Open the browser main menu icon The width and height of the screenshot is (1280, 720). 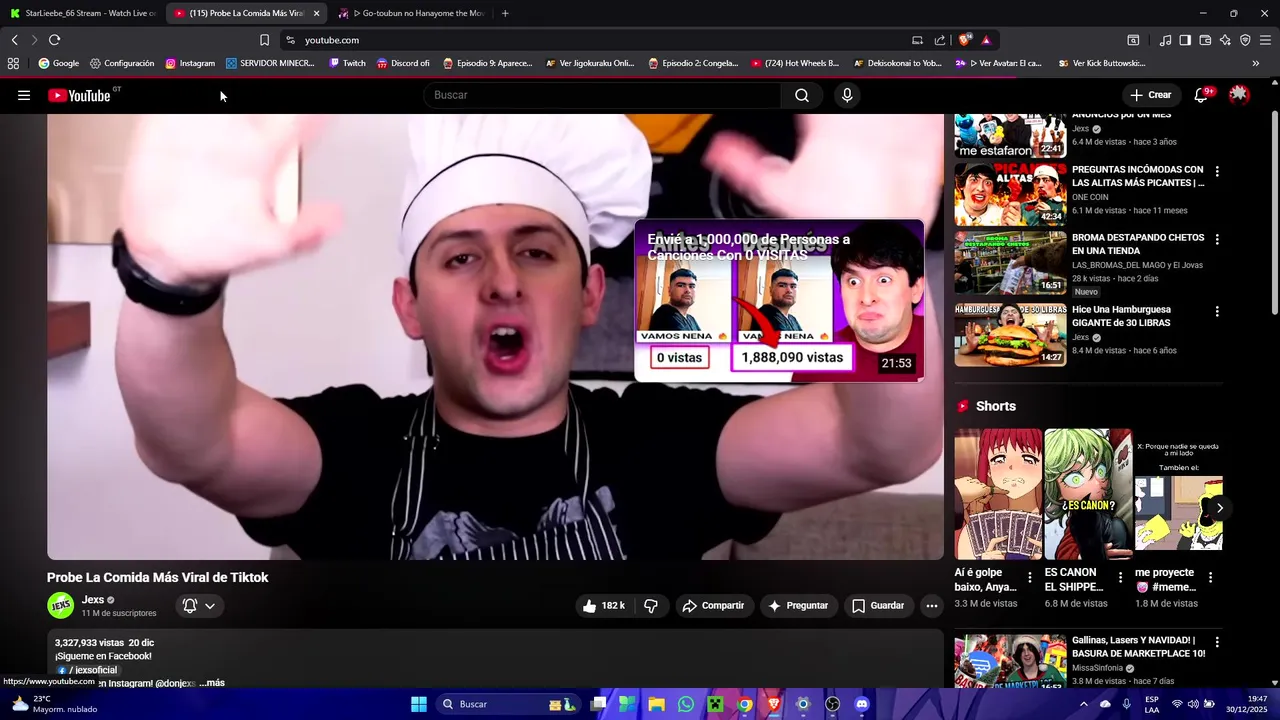pos(1265,40)
